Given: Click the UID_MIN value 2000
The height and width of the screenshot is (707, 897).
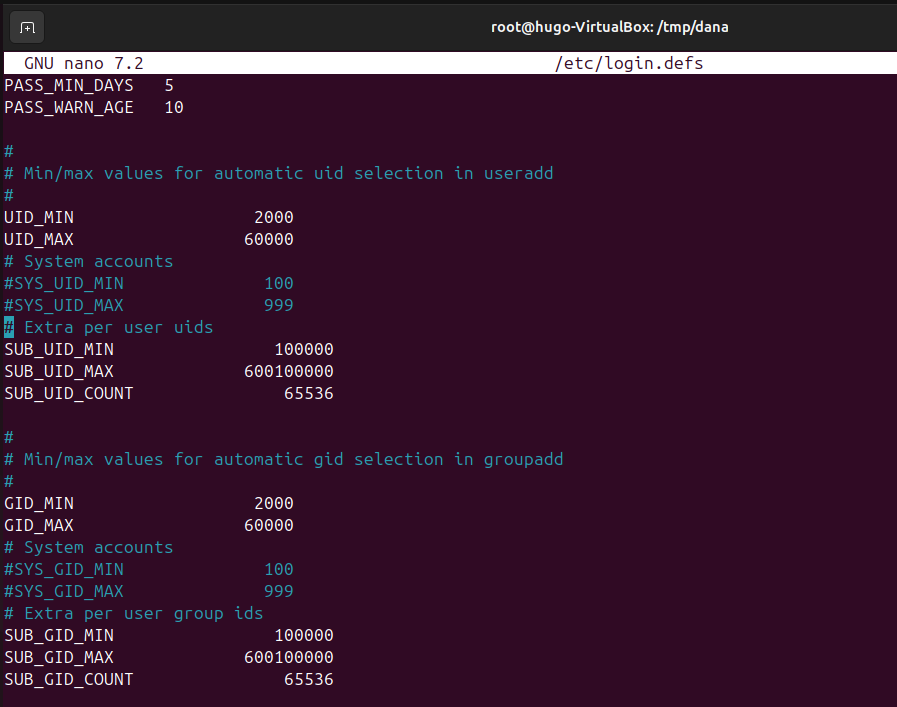Looking at the screenshot, I should [273, 217].
